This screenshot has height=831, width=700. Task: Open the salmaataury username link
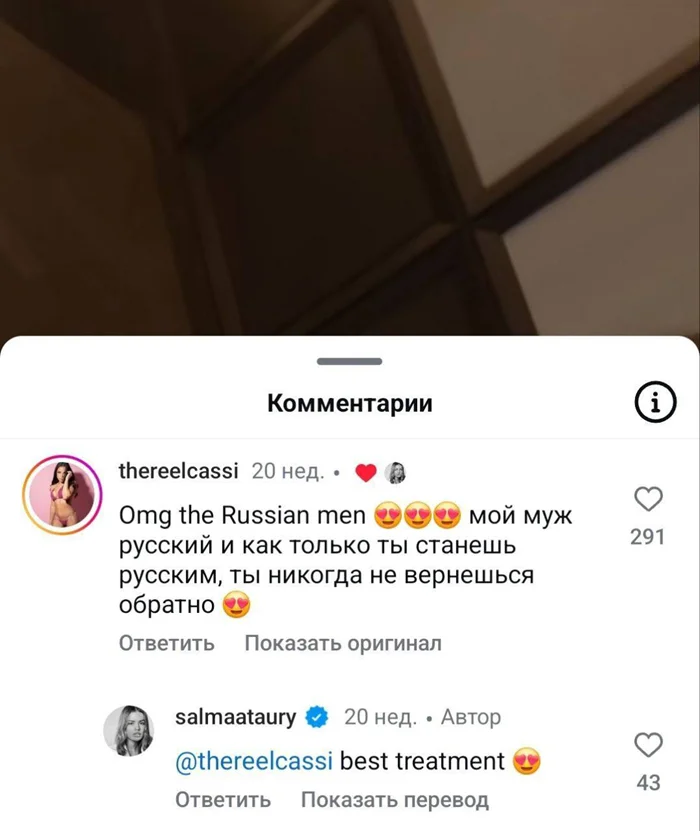(x=236, y=717)
